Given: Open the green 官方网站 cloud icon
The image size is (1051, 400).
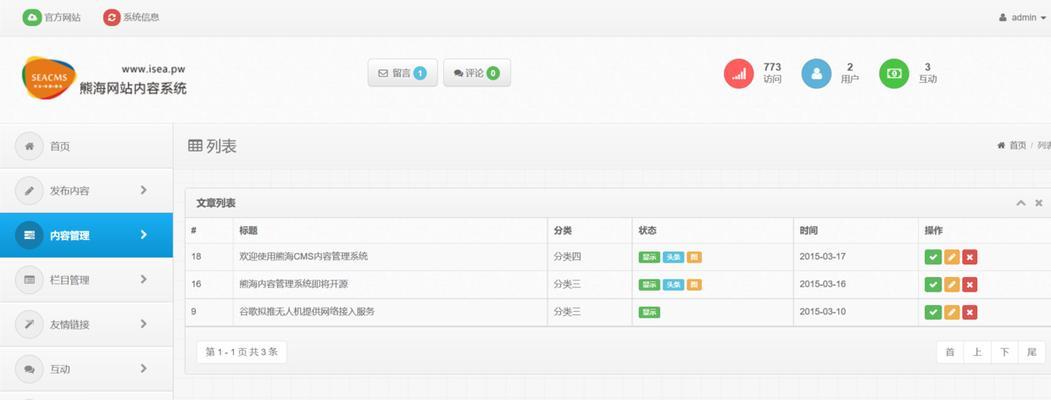Looking at the screenshot, I should coord(32,17).
